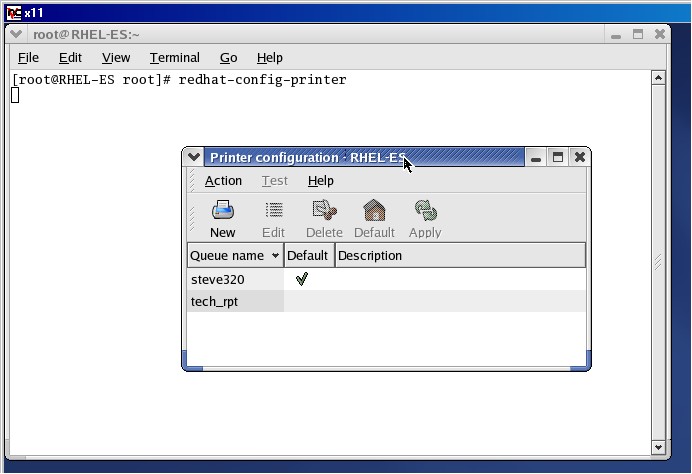
Task: Click the Description column header
Action: 460,256
